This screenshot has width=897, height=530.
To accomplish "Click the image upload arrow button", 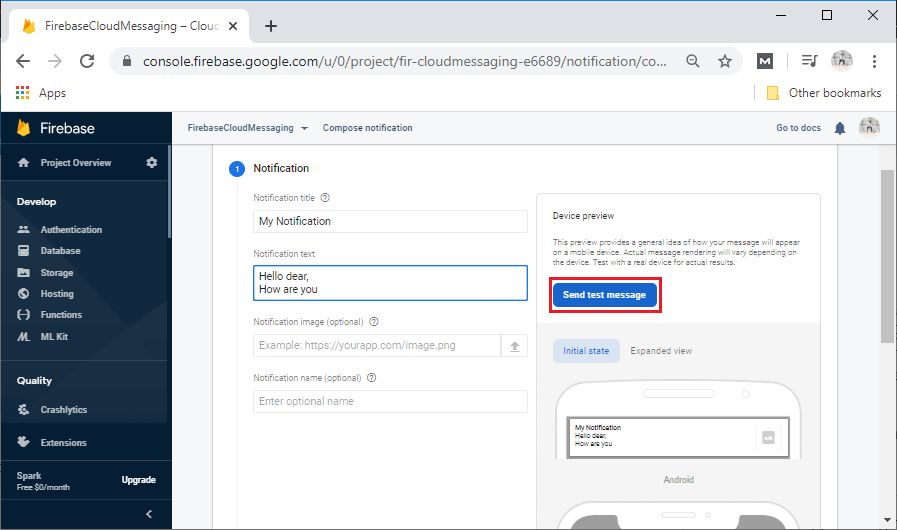I will (x=514, y=346).
